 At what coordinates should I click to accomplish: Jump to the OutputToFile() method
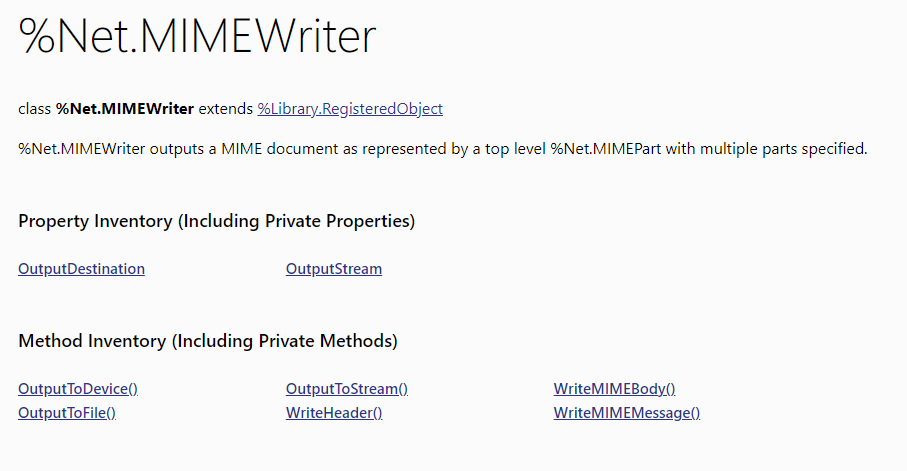point(67,413)
